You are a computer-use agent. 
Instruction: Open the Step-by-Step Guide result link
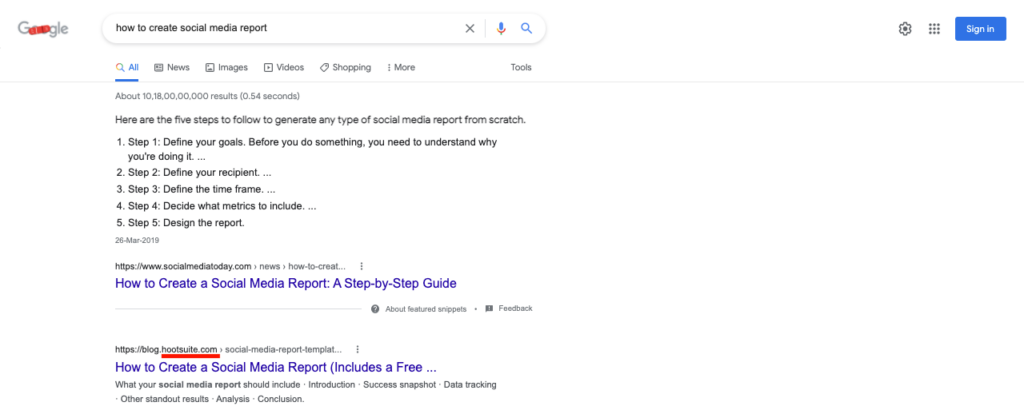285,284
